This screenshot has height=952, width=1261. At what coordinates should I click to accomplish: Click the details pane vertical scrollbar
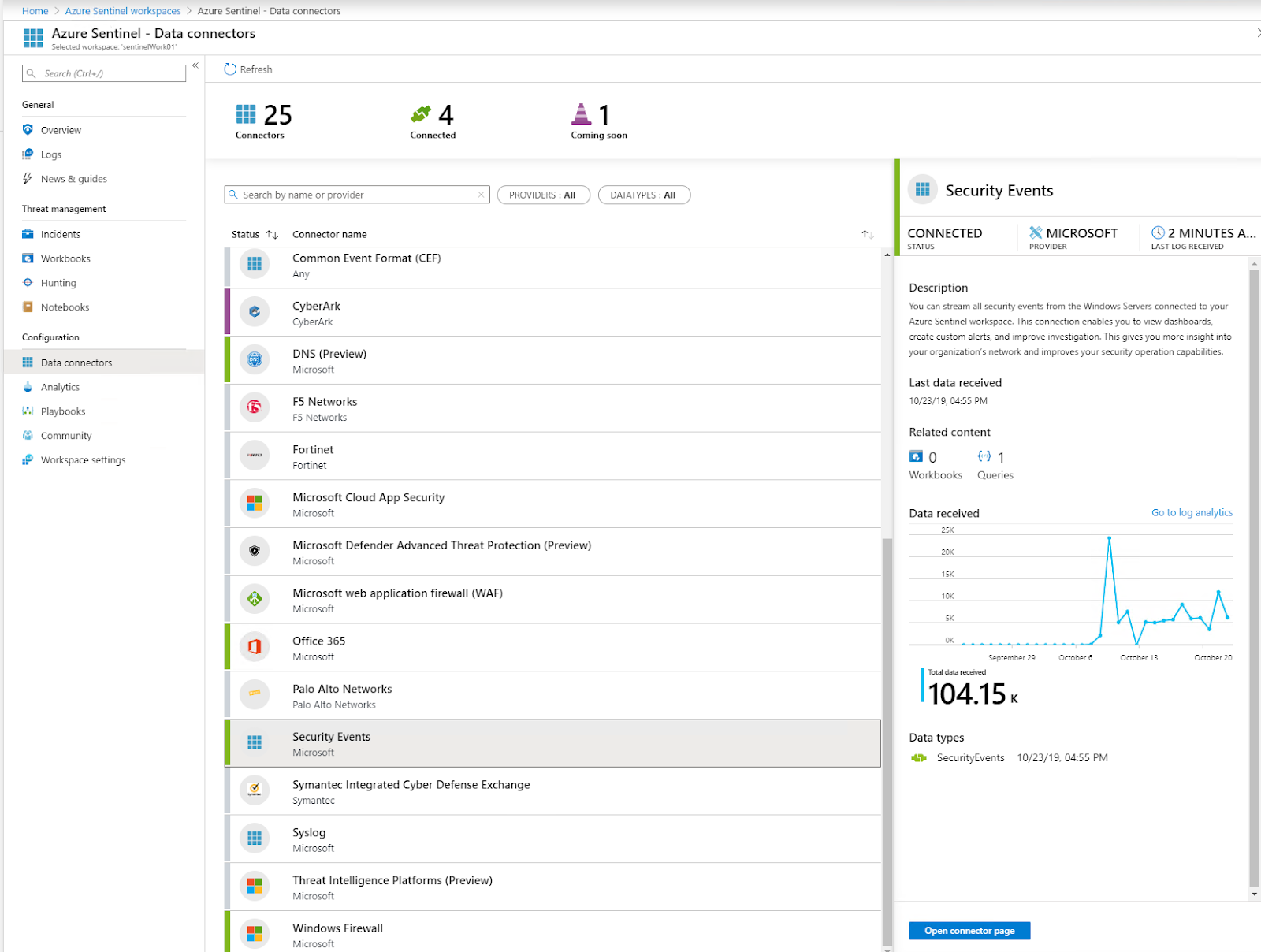[x=1254, y=579]
